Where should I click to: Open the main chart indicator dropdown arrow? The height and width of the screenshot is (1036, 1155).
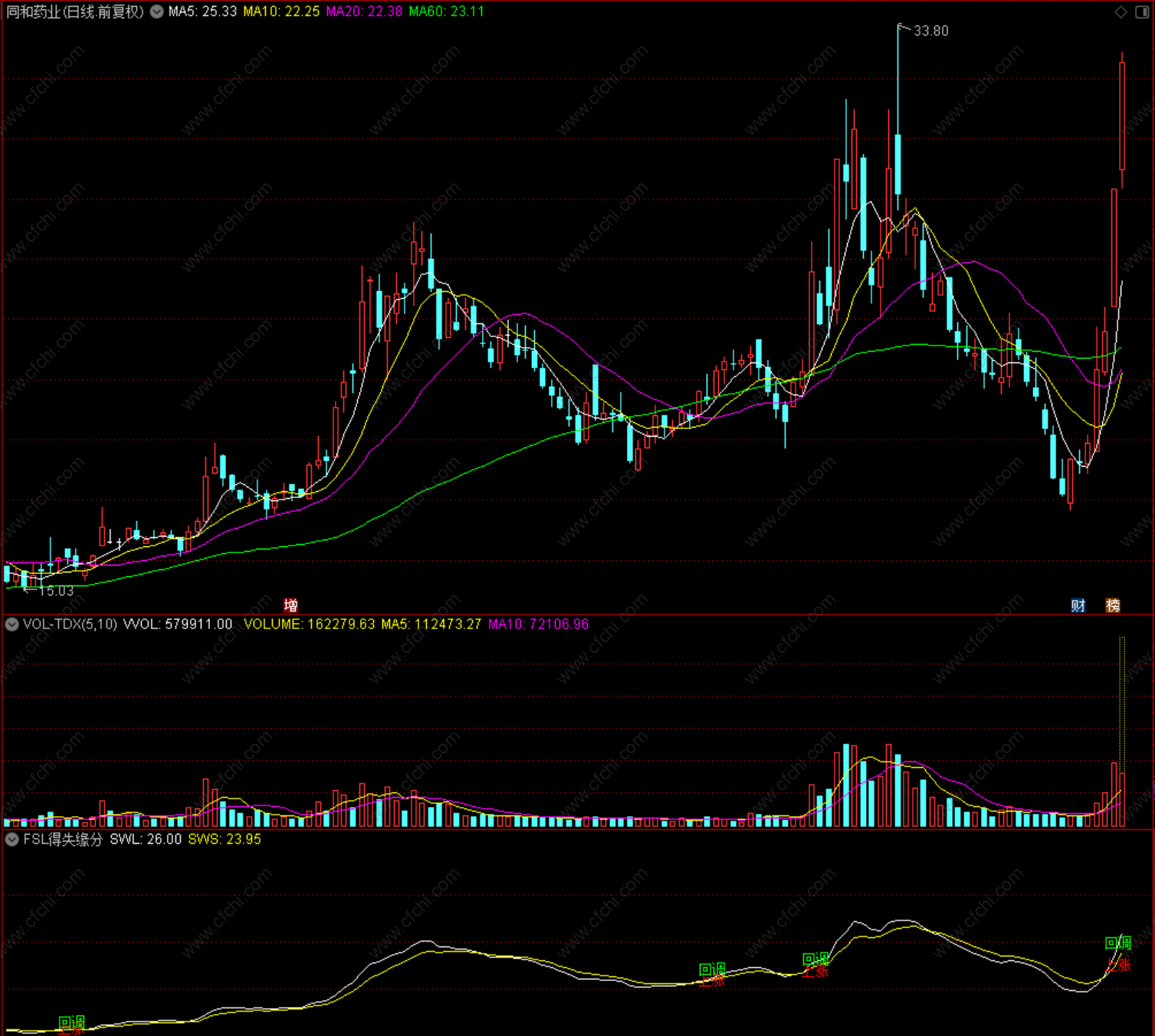tap(156, 11)
